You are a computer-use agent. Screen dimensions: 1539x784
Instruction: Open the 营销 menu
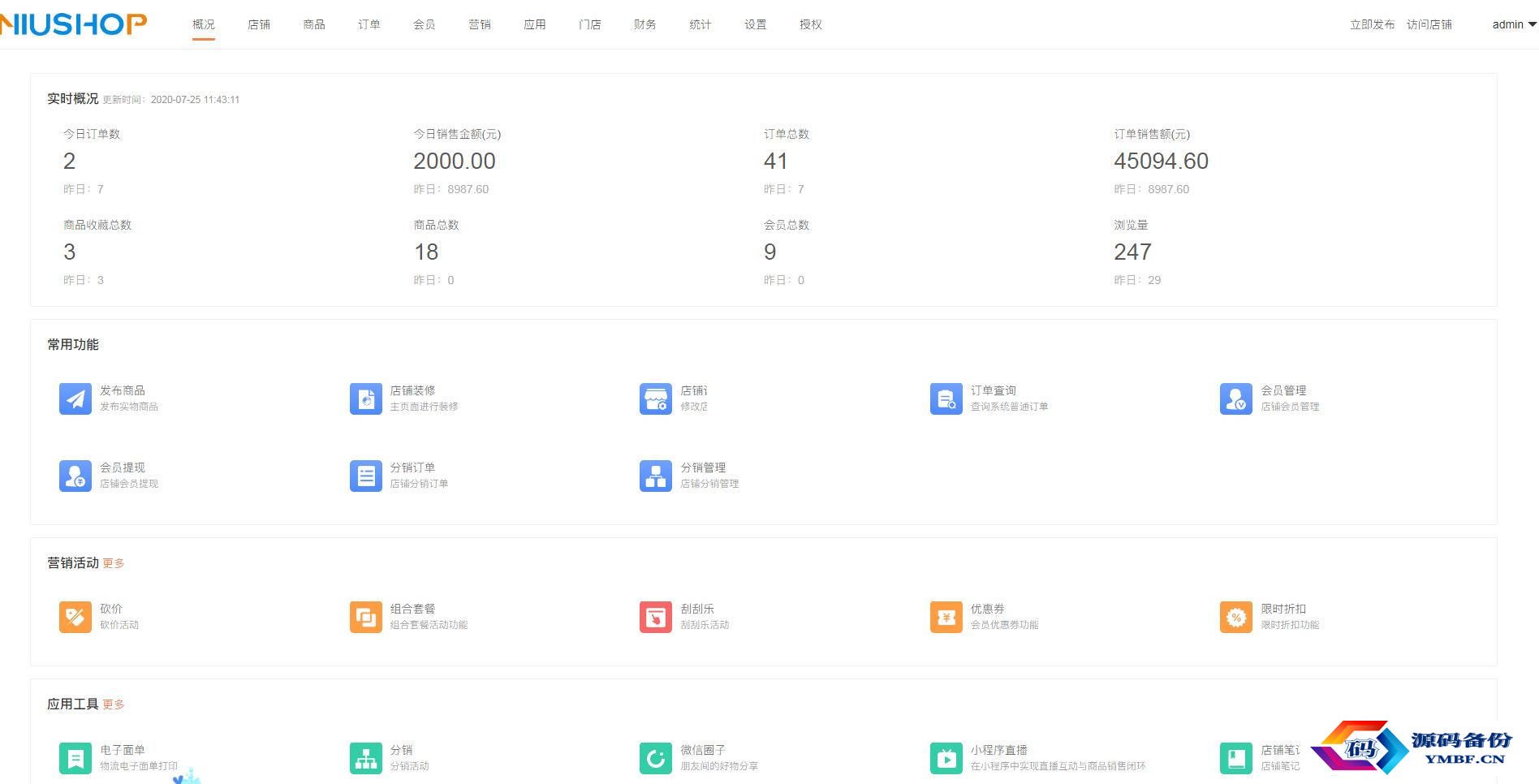480,24
